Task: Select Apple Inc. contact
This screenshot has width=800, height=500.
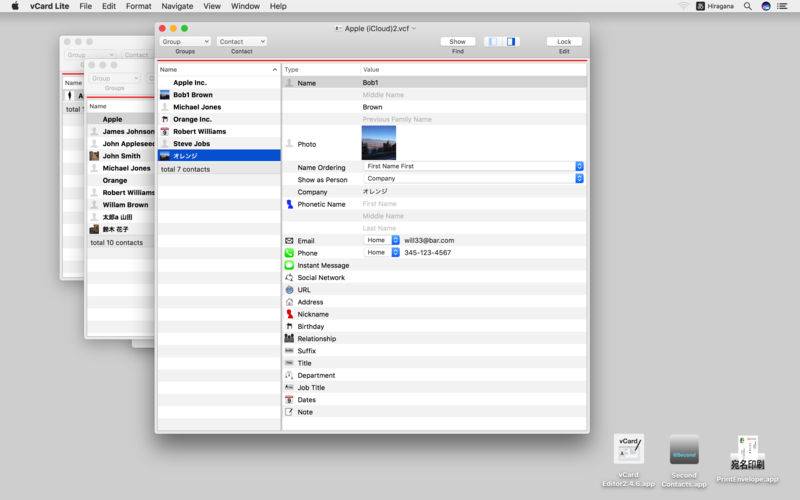Action: point(219,83)
